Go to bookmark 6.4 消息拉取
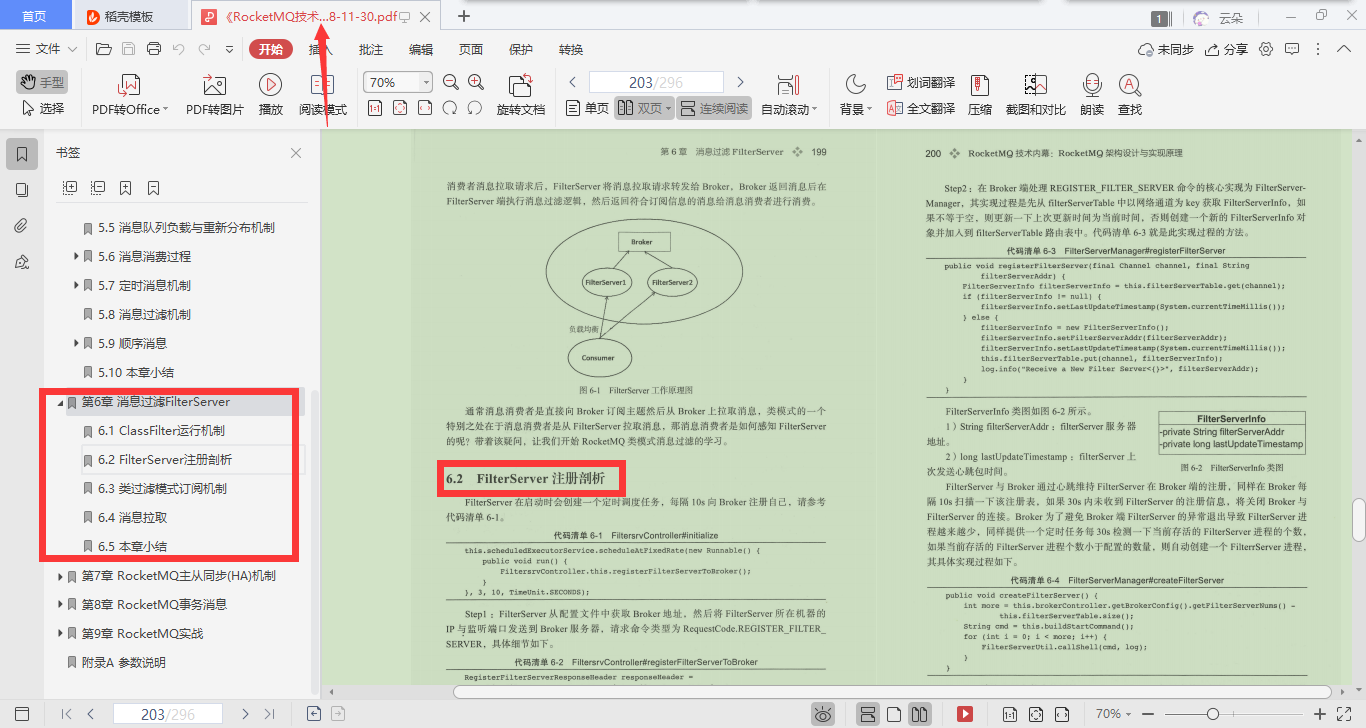 point(132,518)
